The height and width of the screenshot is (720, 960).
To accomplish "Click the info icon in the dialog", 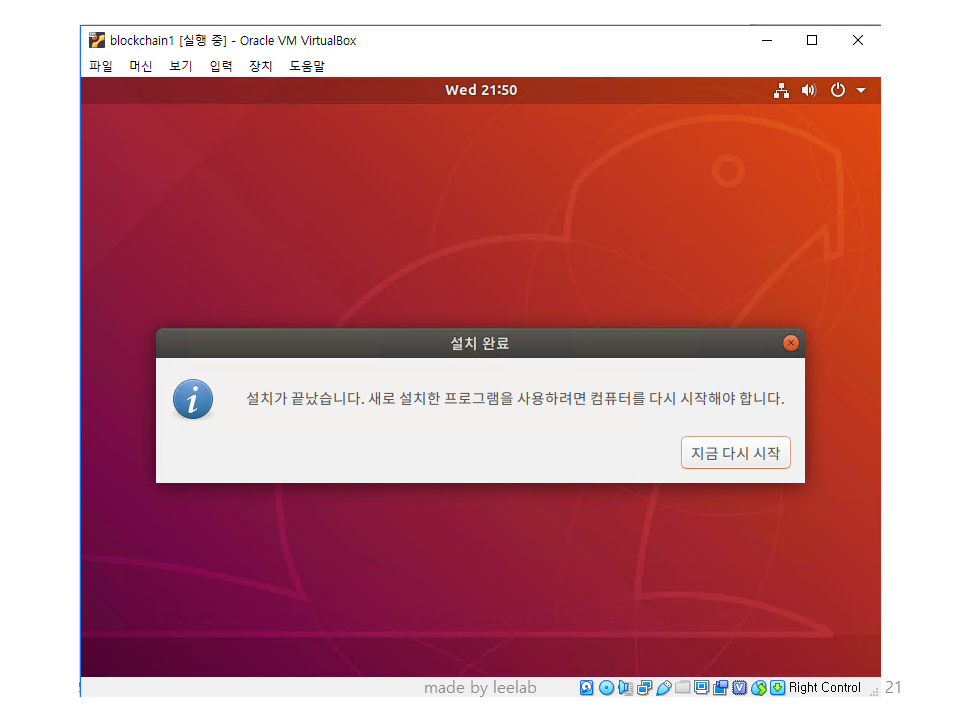I will [x=193, y=399].
